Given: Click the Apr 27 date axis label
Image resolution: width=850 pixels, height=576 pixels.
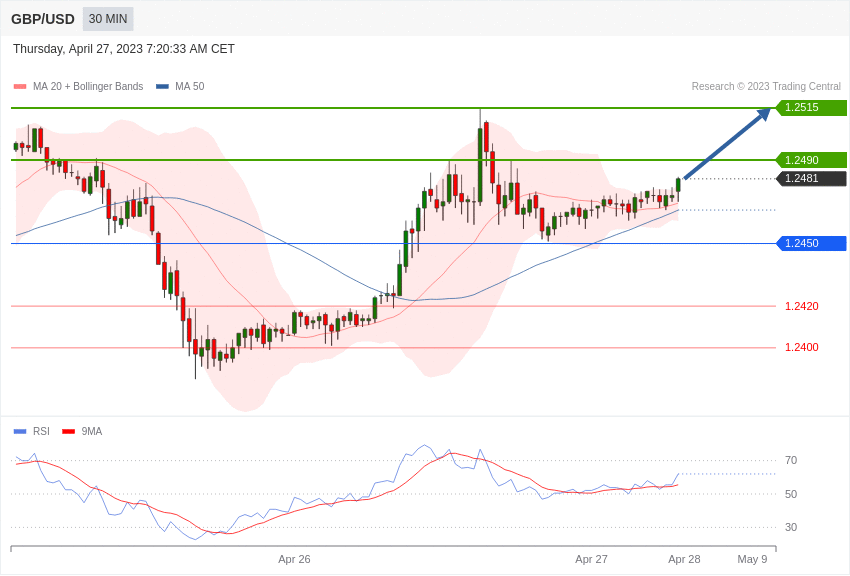Looking at the screenshot, I should [x=591, y=559].
